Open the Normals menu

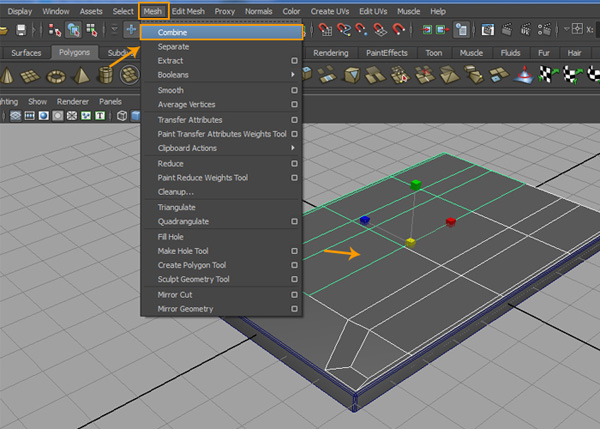(x=259, y=11)
